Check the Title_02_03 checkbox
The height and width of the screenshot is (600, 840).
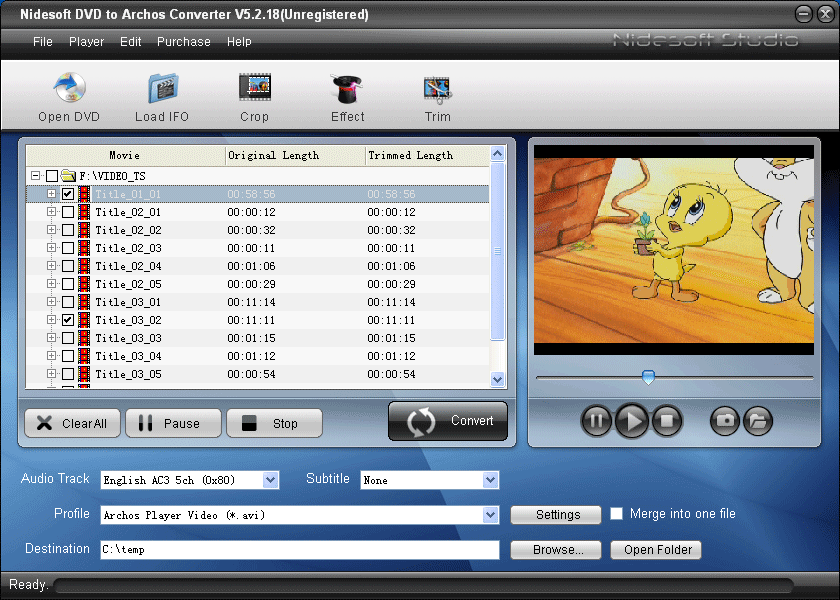tap(68, 248)
